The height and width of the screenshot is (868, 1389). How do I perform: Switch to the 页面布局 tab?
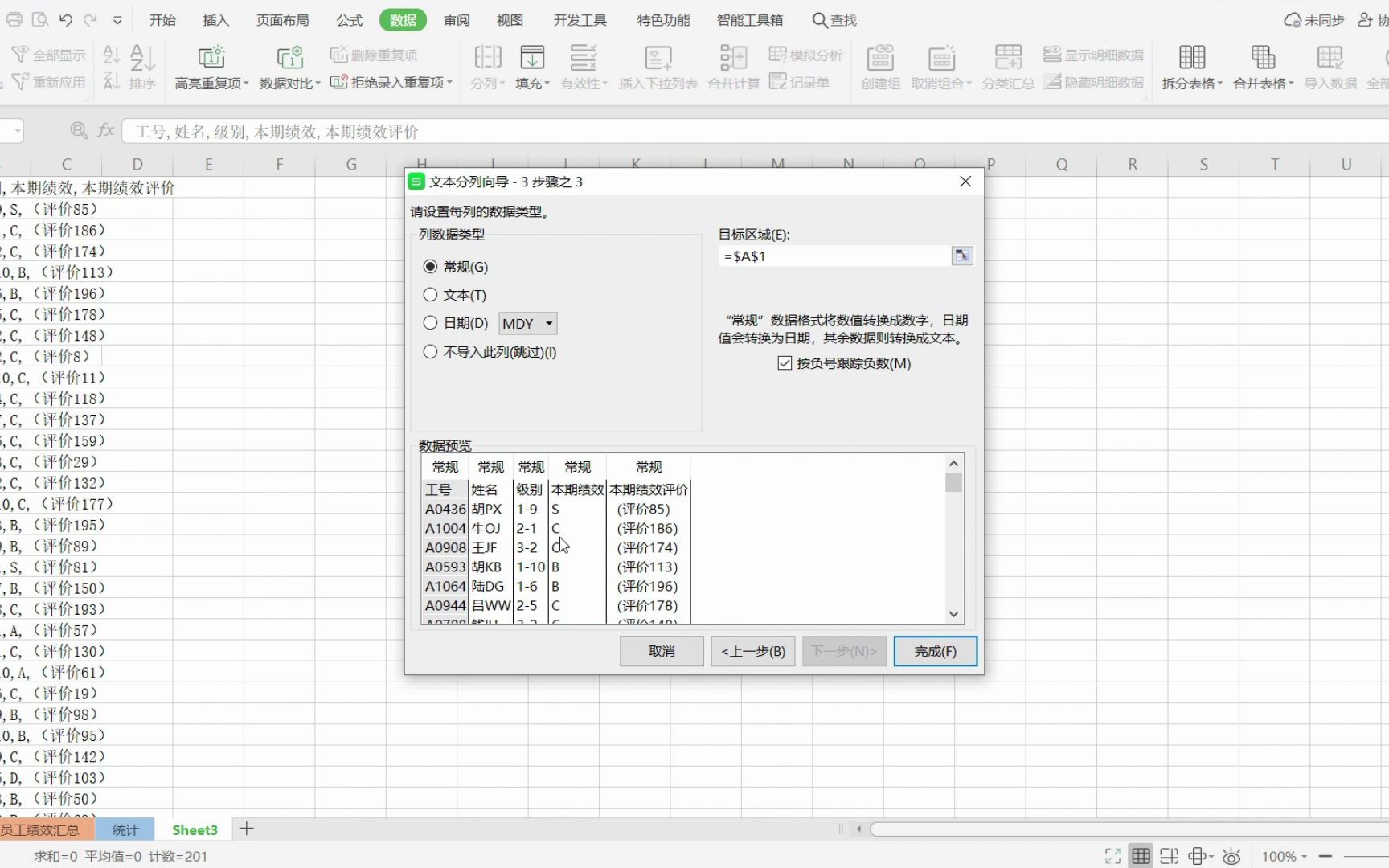pyautogui.click(x=282, y=20)
